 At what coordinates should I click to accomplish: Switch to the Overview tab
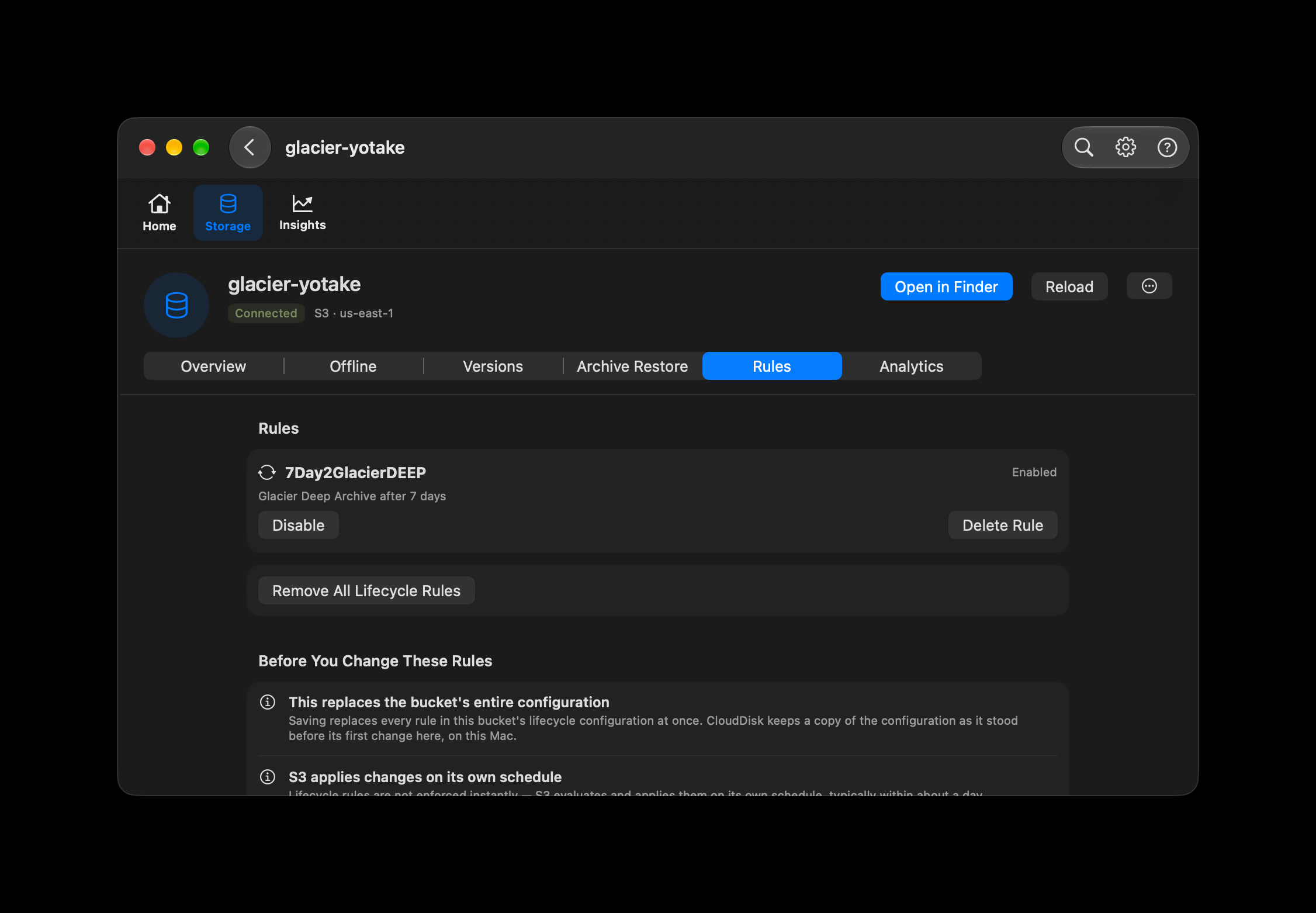[213, 366]
